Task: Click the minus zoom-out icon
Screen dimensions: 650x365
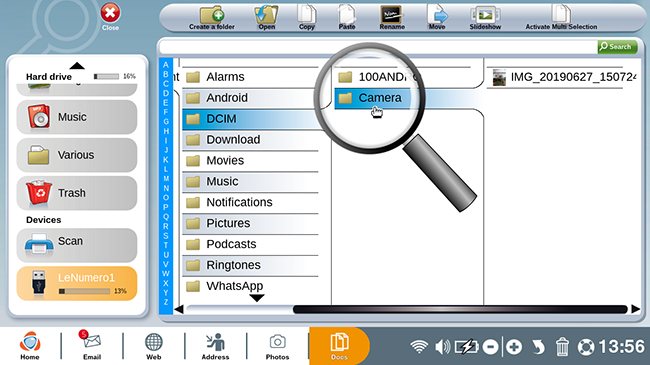Action: [x=490, y=347]
